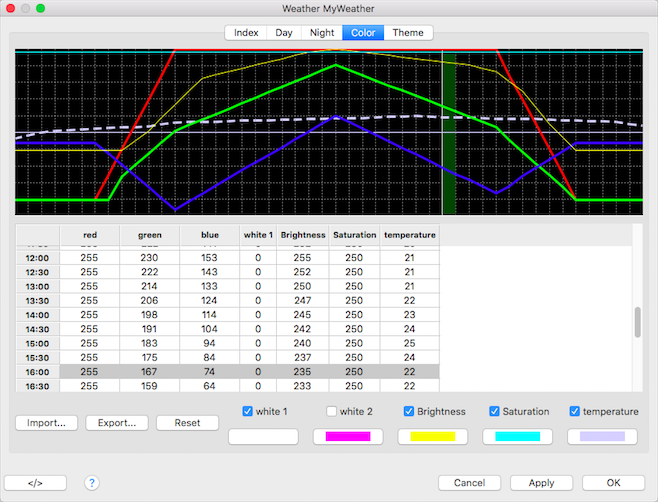Disable the Saturation checkbox
Image resolution: width=658 pixels, height=502 pixels.
tap(495, 411)
